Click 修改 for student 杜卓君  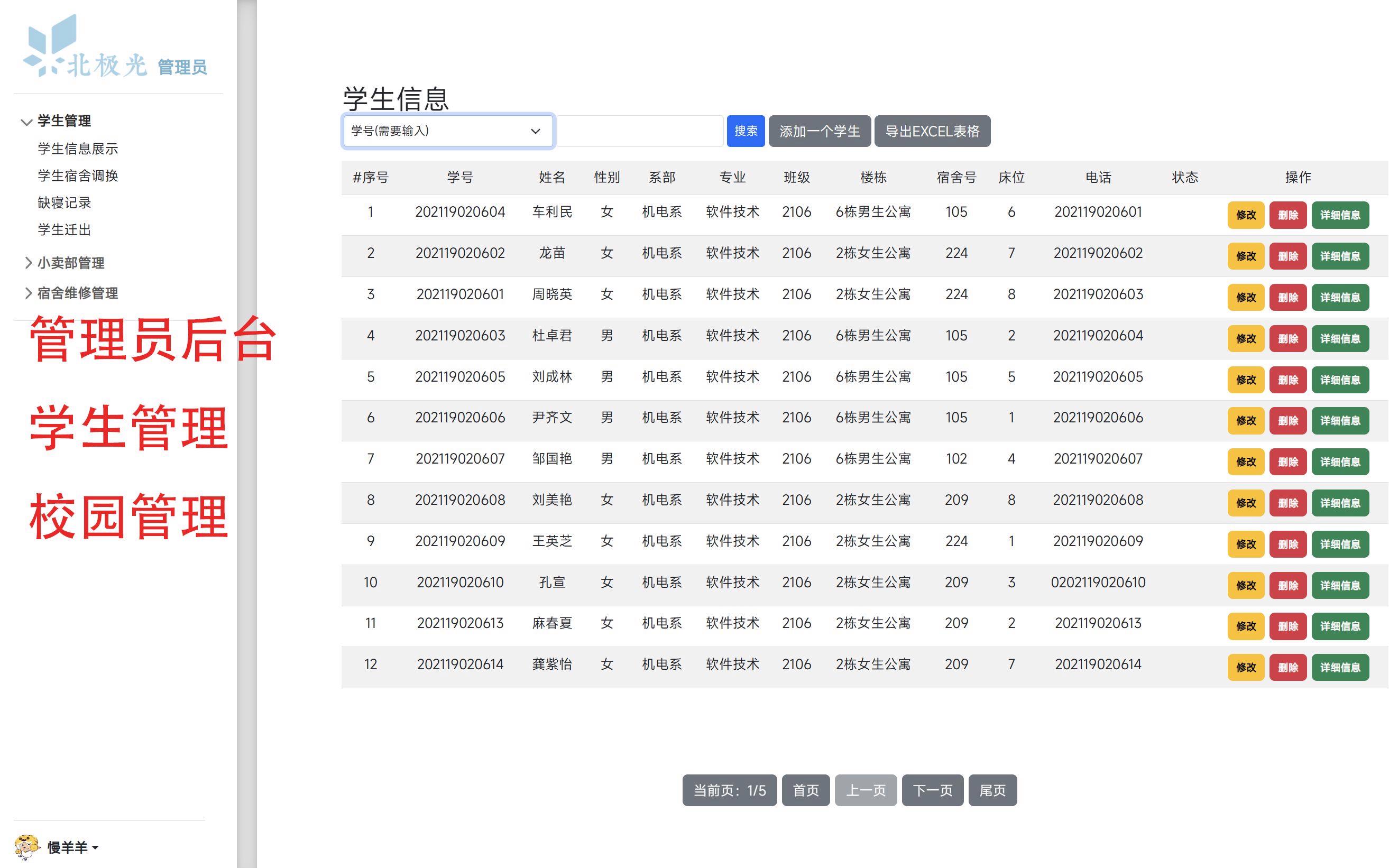1246,339
